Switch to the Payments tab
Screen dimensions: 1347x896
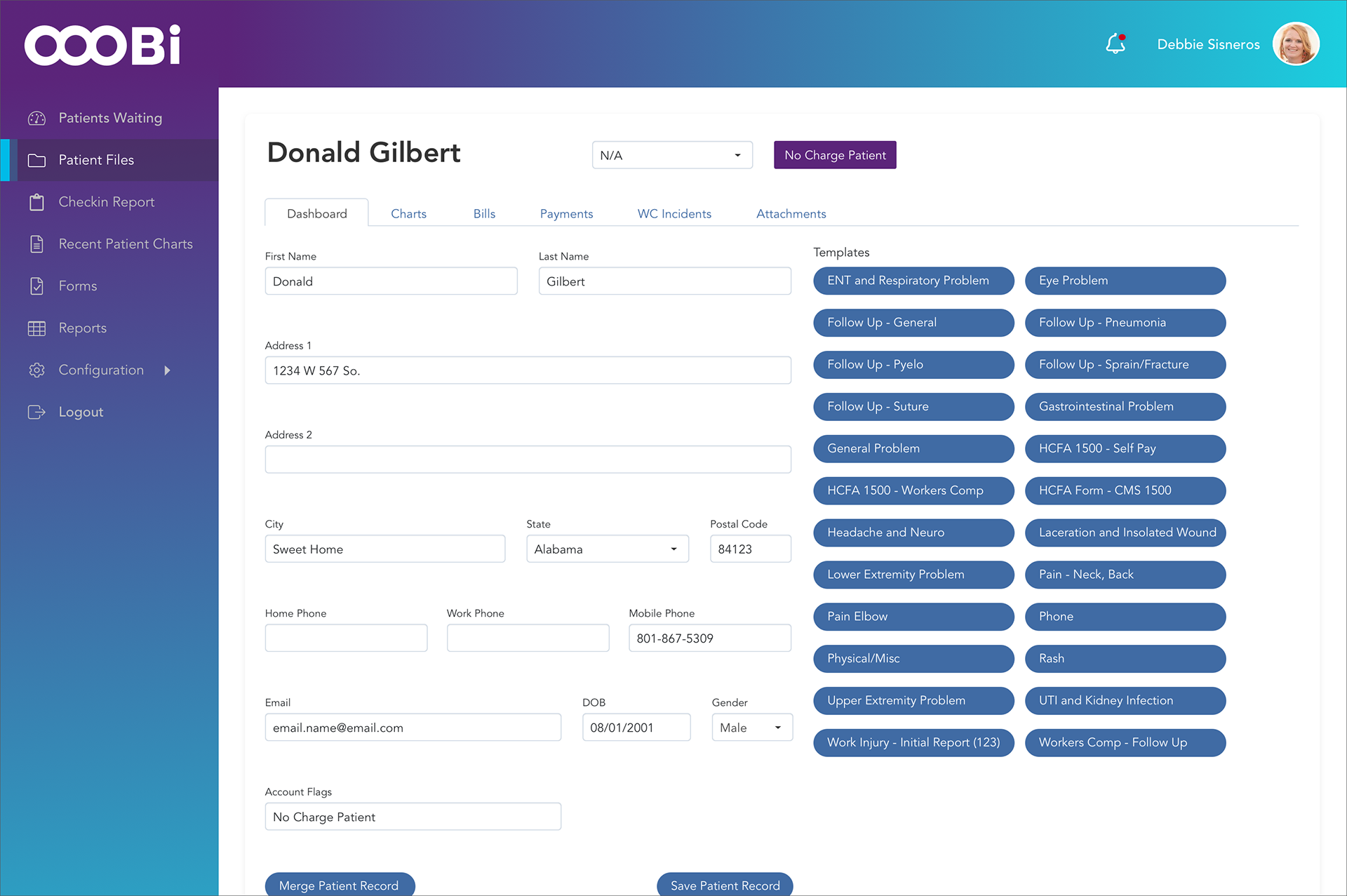coord(566,213)
